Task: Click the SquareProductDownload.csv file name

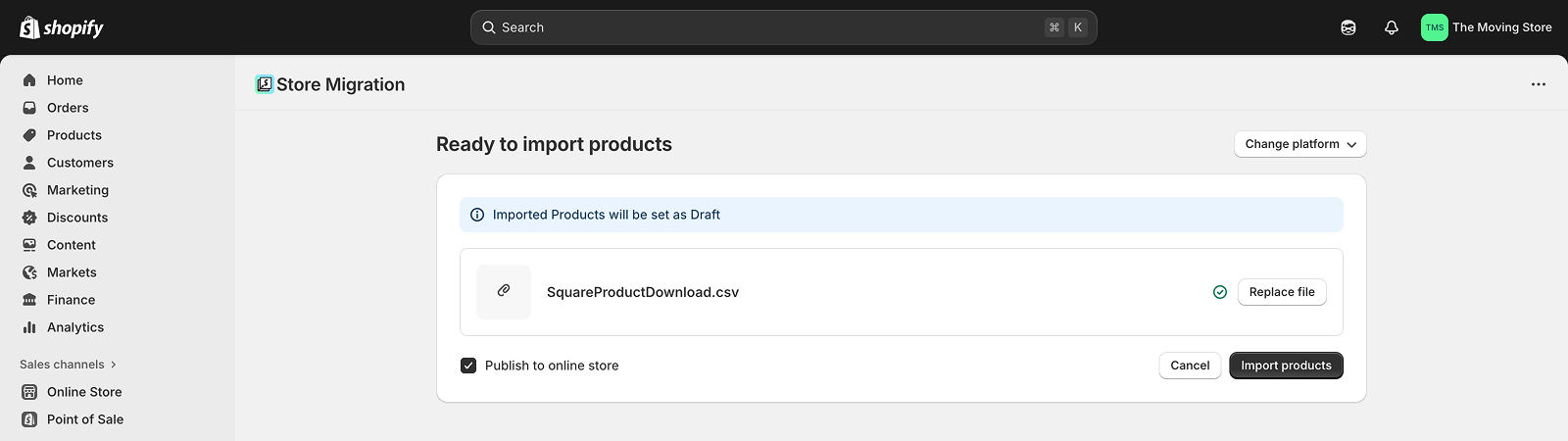Action: pyautogui.click(x=643, y=292)
